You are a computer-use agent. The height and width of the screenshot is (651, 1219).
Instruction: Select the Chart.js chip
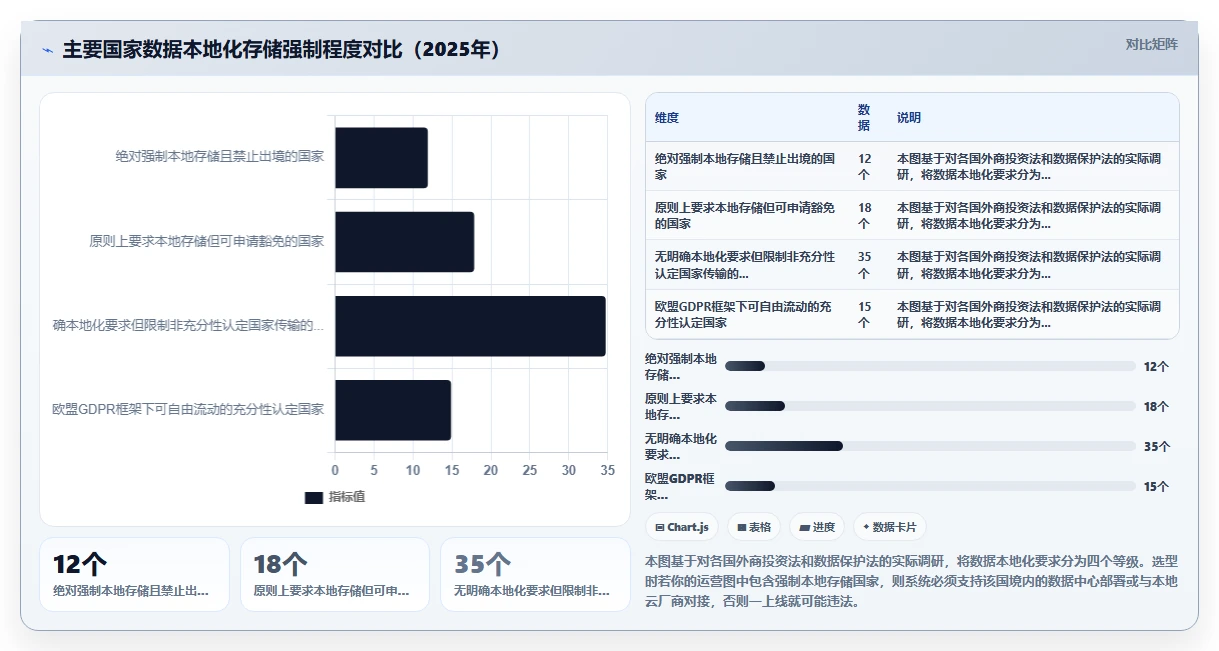tap(681, 527)
